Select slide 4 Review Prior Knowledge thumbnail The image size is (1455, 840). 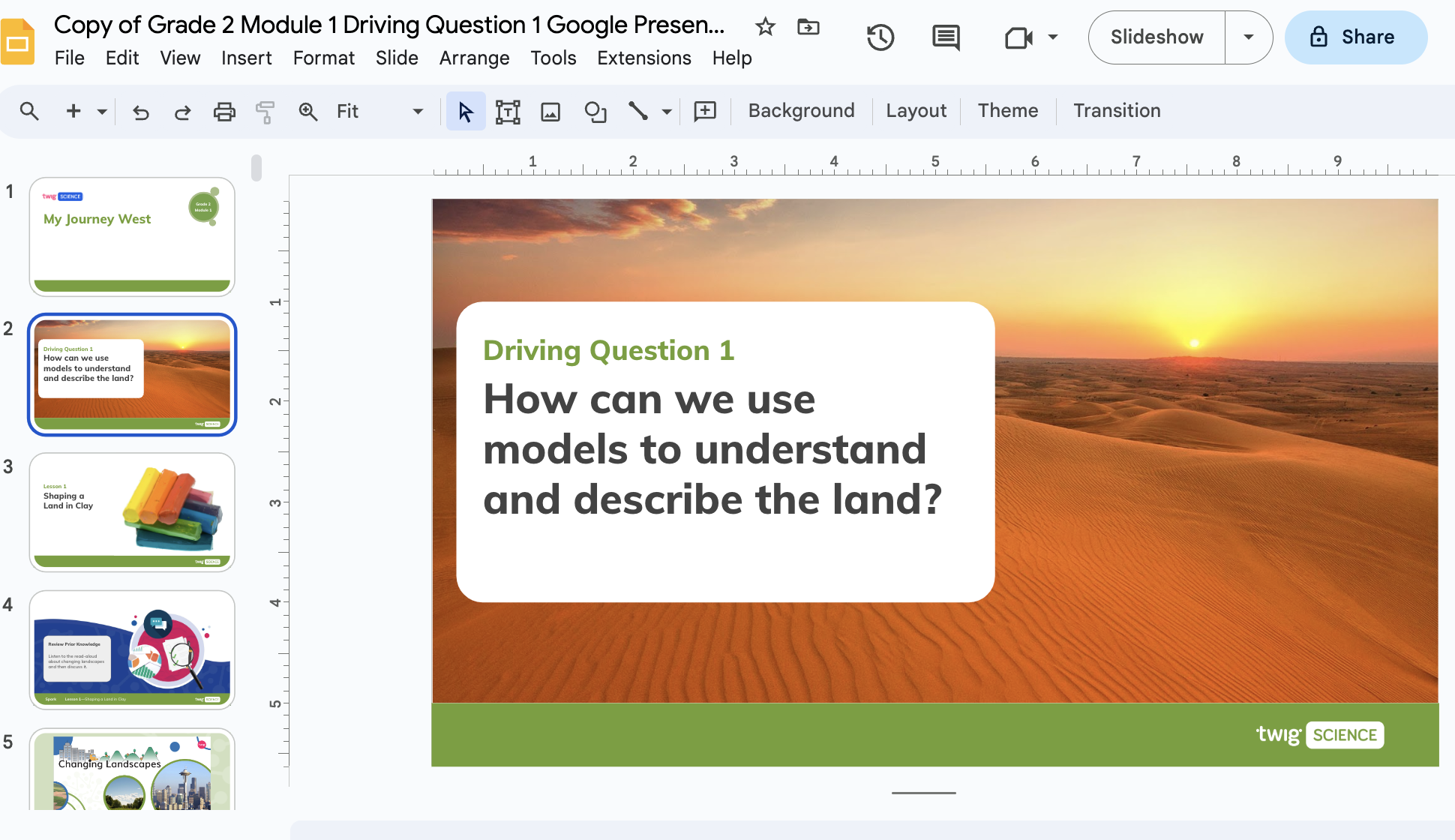point(132,650)
